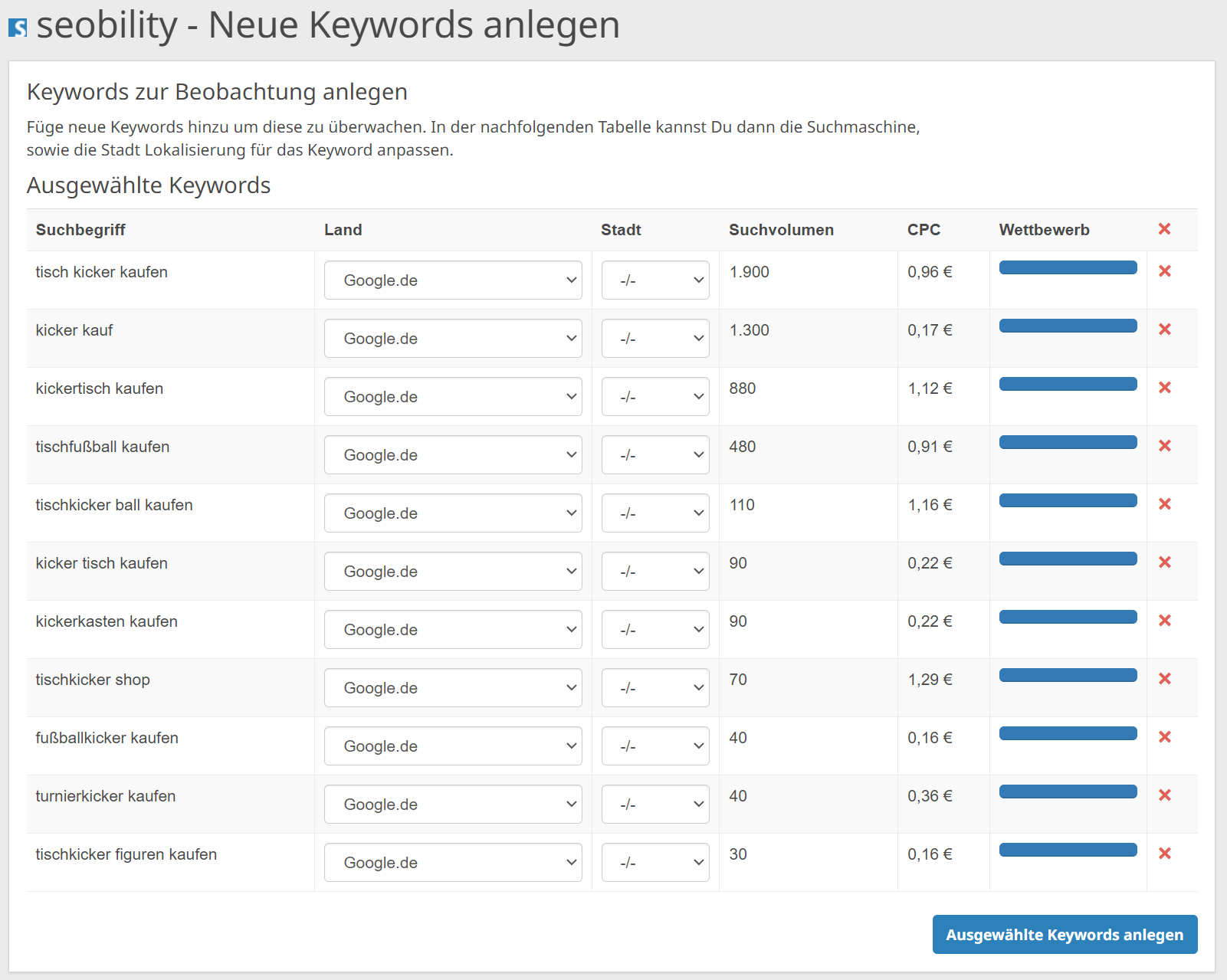This screenshot has height=980, width=1227.
Task: Remove 'fußballkicker kaufen' row
Action: (1165, 737)
